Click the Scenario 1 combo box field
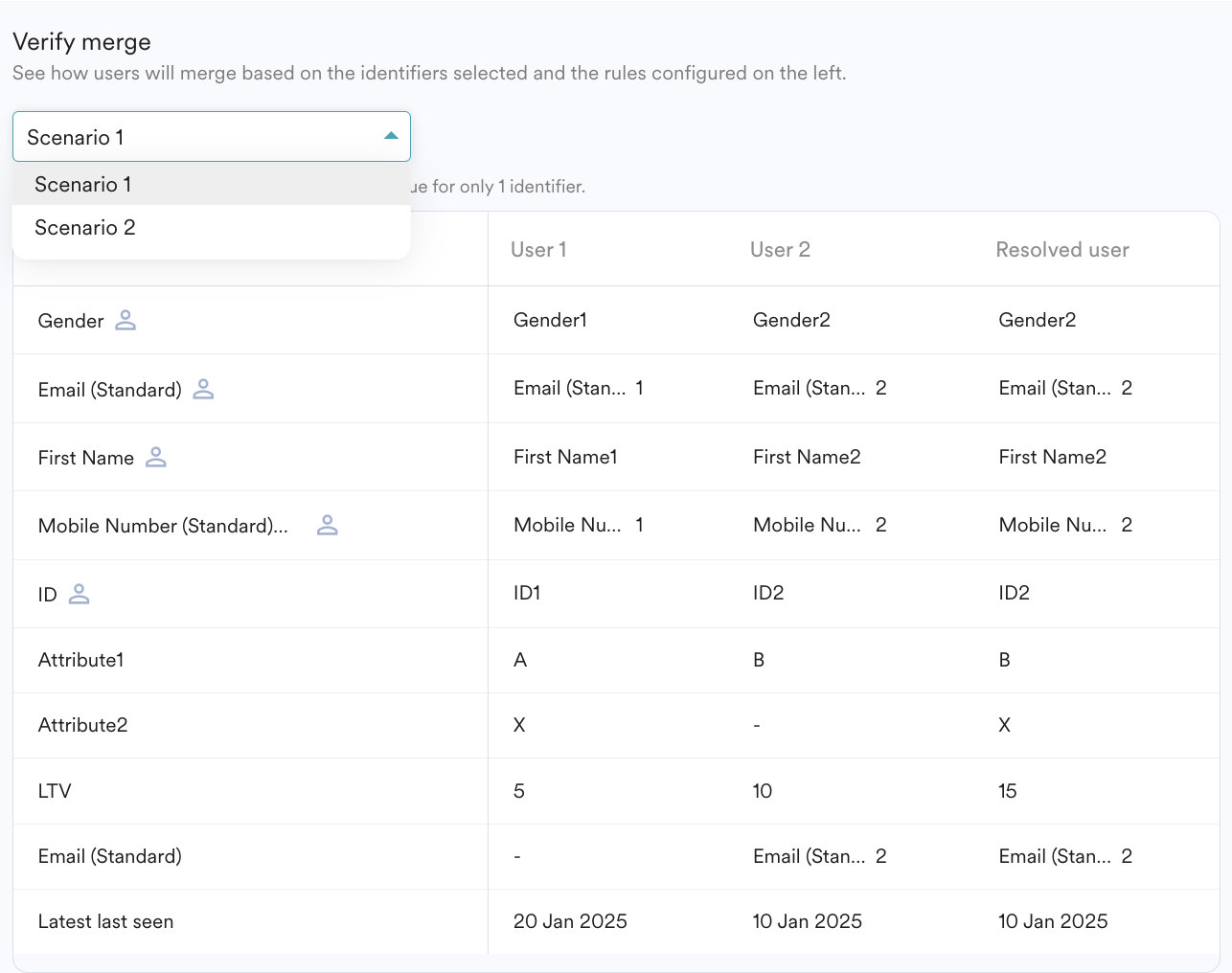 [x=192, y=137]
